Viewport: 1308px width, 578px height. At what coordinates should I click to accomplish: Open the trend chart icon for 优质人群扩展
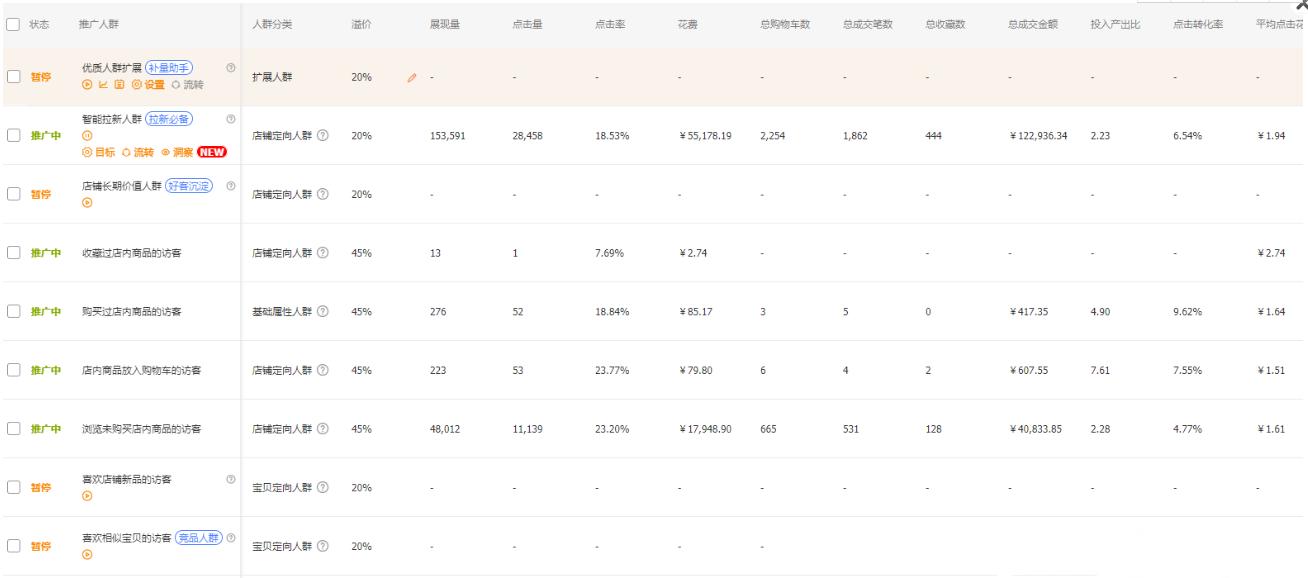[x=102, y=85]
